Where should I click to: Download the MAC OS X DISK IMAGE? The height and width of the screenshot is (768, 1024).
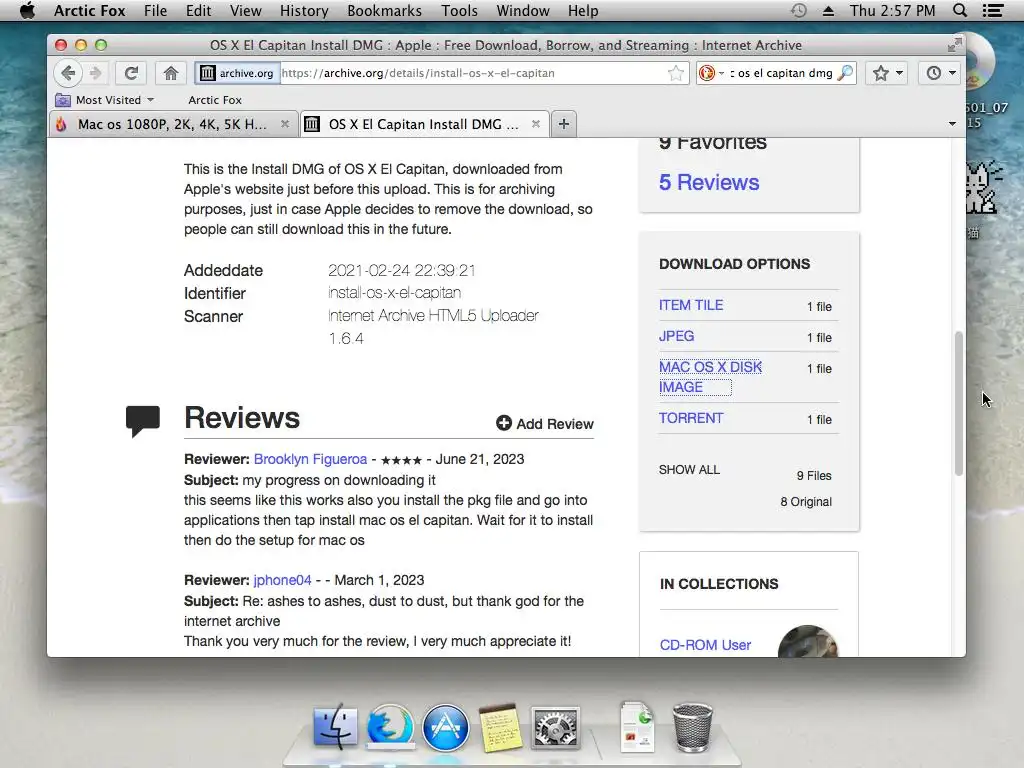[x=711, y=377]
